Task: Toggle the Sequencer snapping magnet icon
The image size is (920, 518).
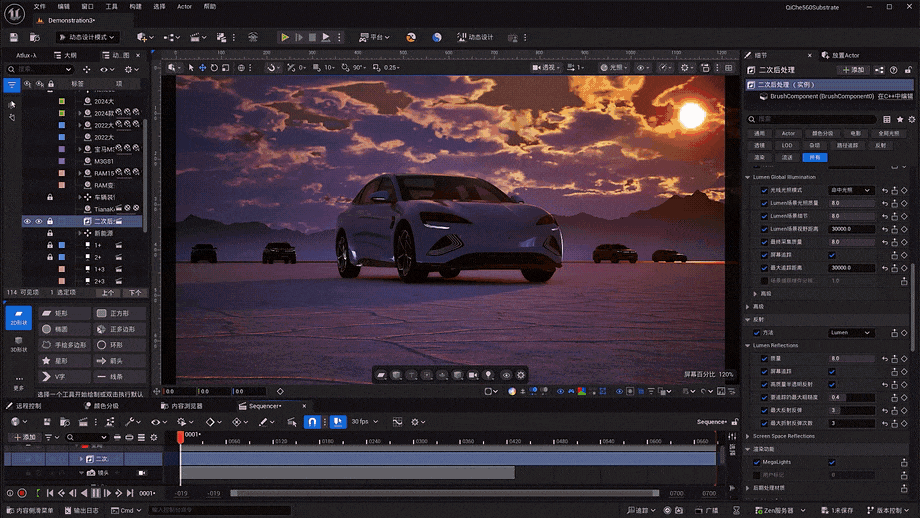Action: click(x=312, y=422)
